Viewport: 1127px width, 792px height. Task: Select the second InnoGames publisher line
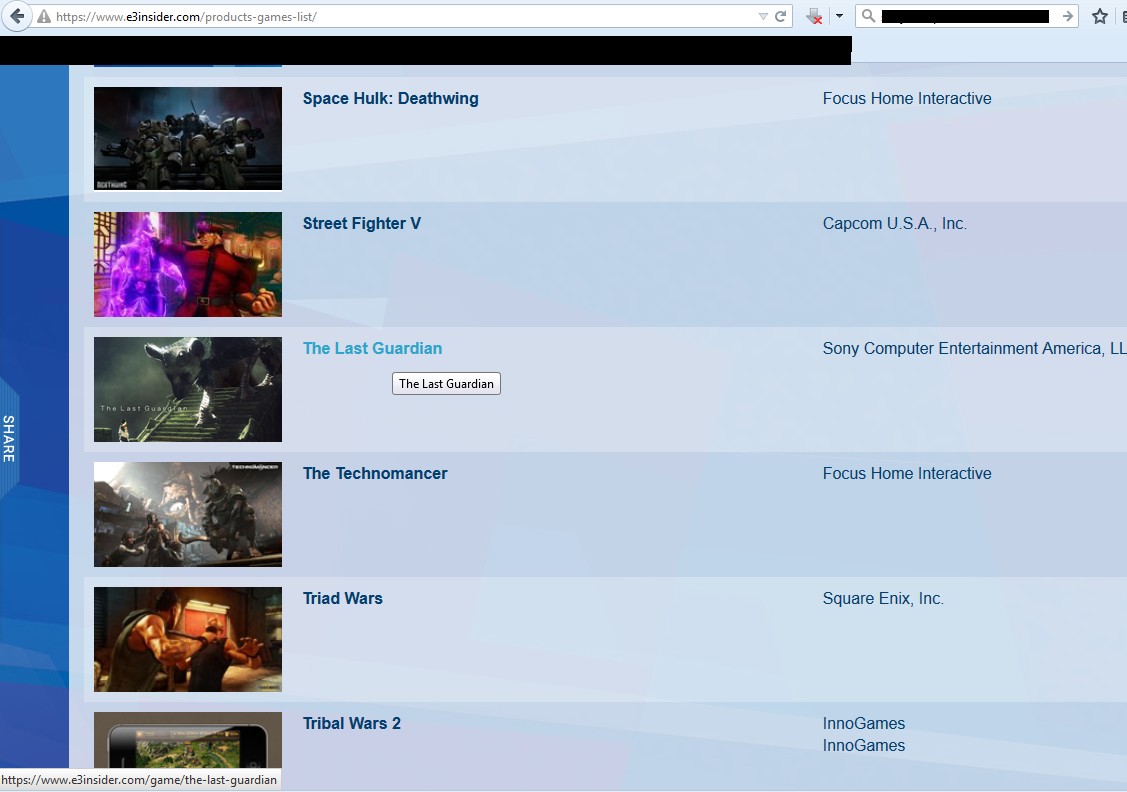[863, 746]
